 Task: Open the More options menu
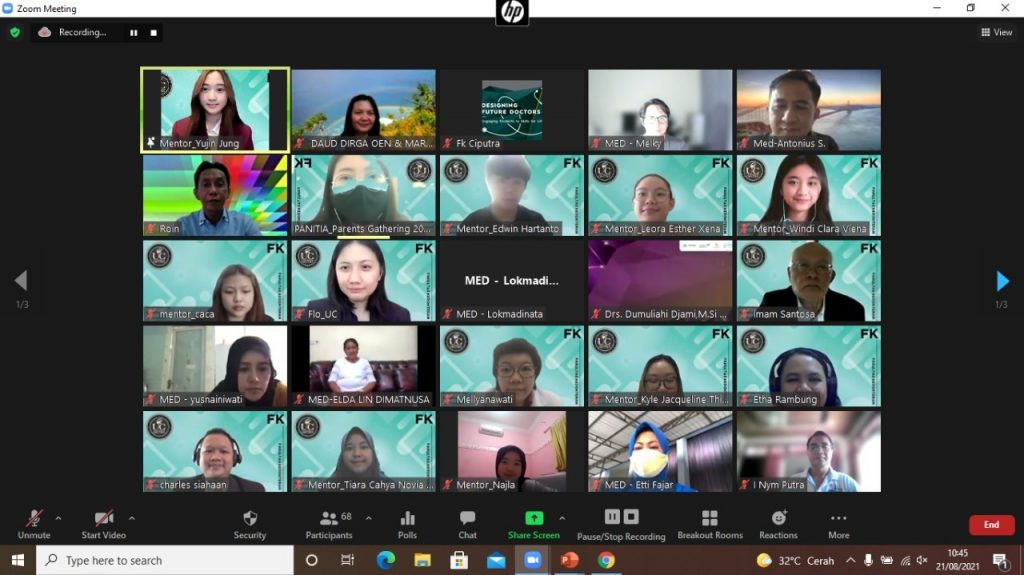pyautogui.click(x=838, y=523)
